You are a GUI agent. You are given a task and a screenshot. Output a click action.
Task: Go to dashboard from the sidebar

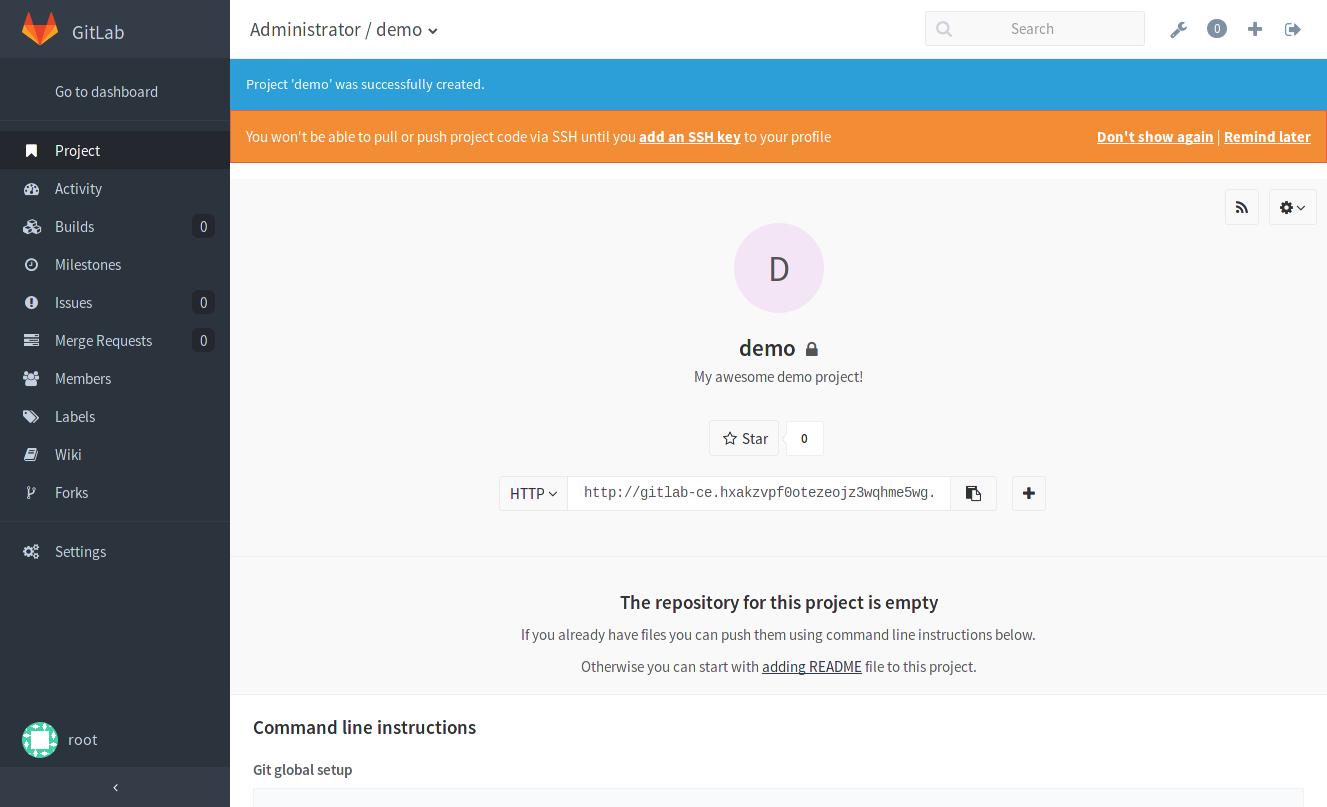(107, 91)
